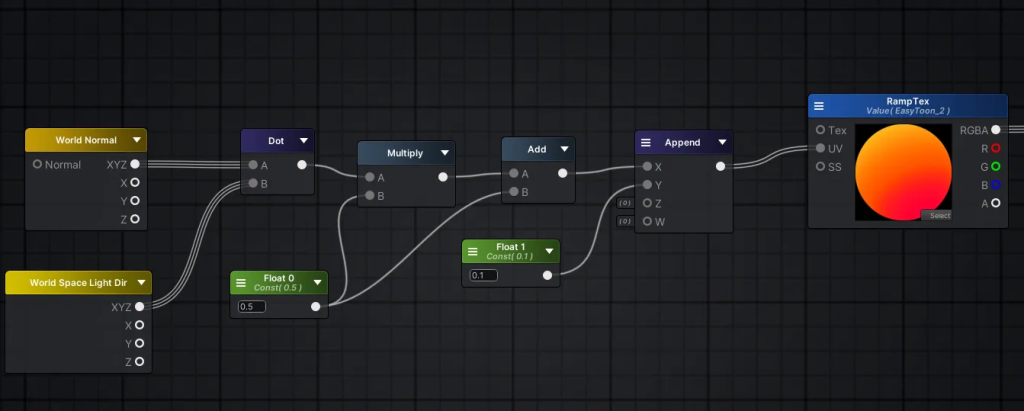
Task: Collapse the Dot node with its arrow
Action: pos(304,141)
